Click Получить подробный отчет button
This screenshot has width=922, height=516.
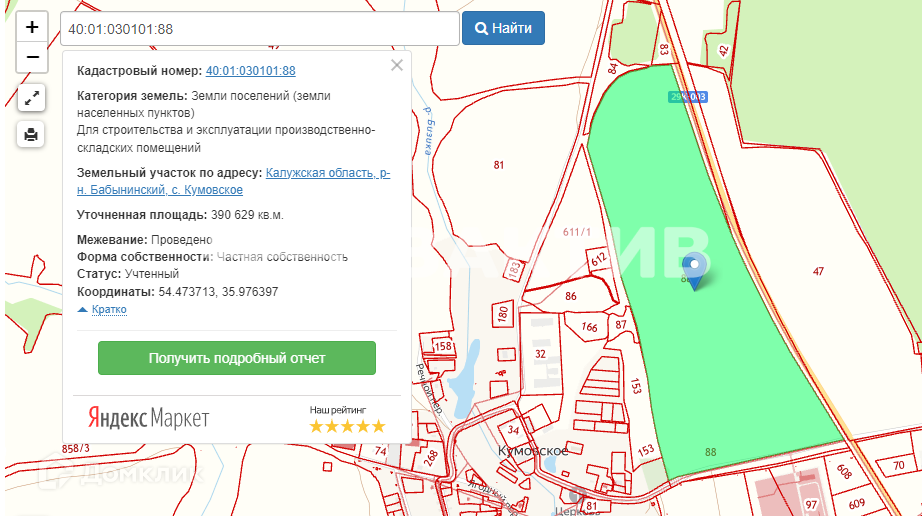click(x=237, y=358)
